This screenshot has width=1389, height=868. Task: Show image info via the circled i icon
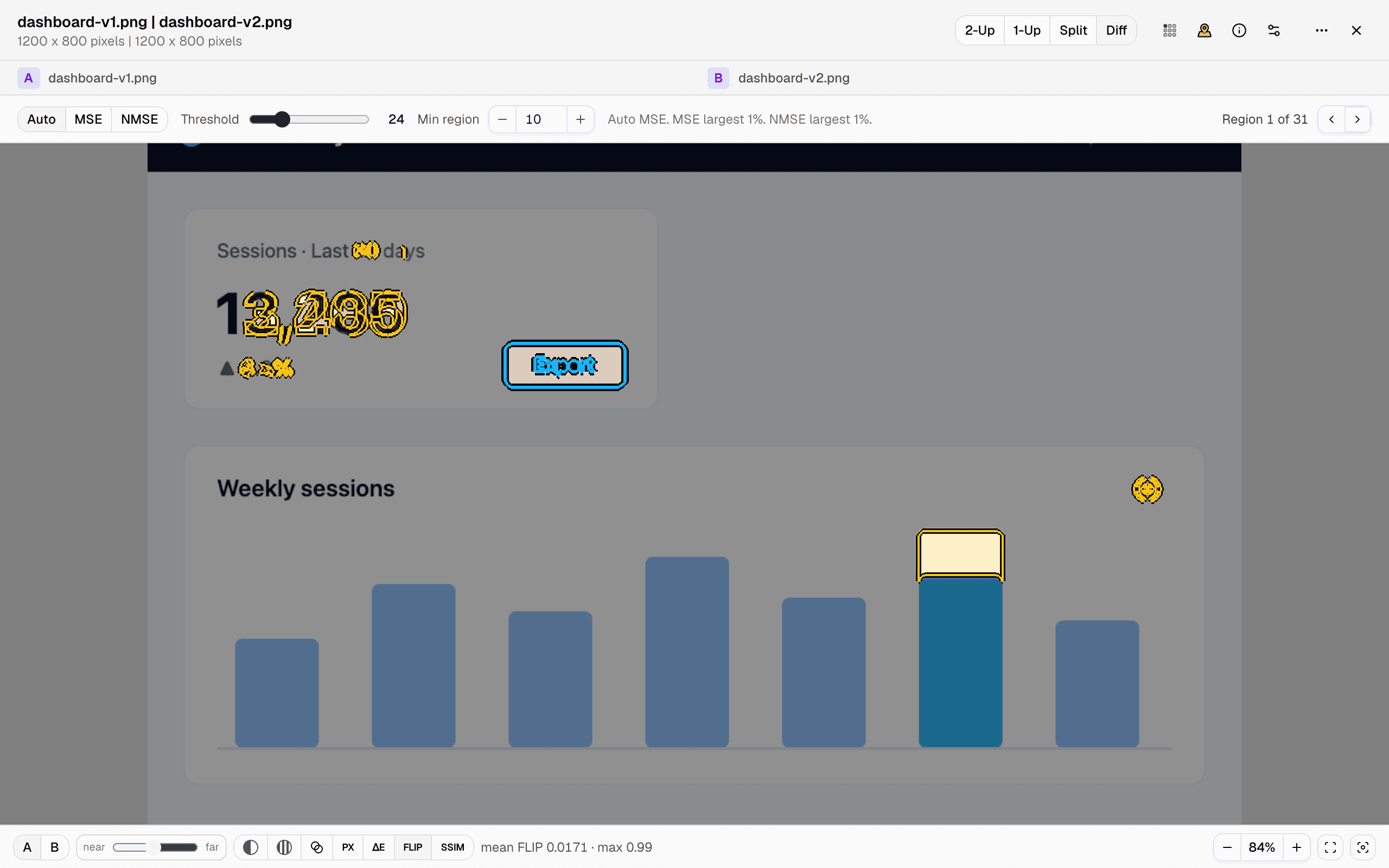(x=1239, y=30)
